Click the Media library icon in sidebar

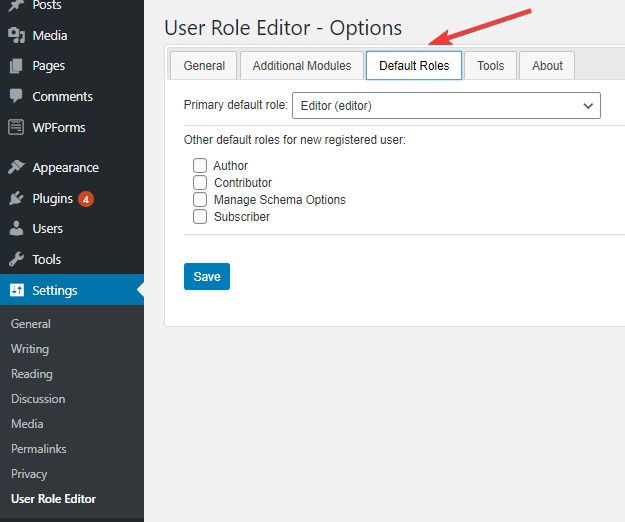[17, 35]
